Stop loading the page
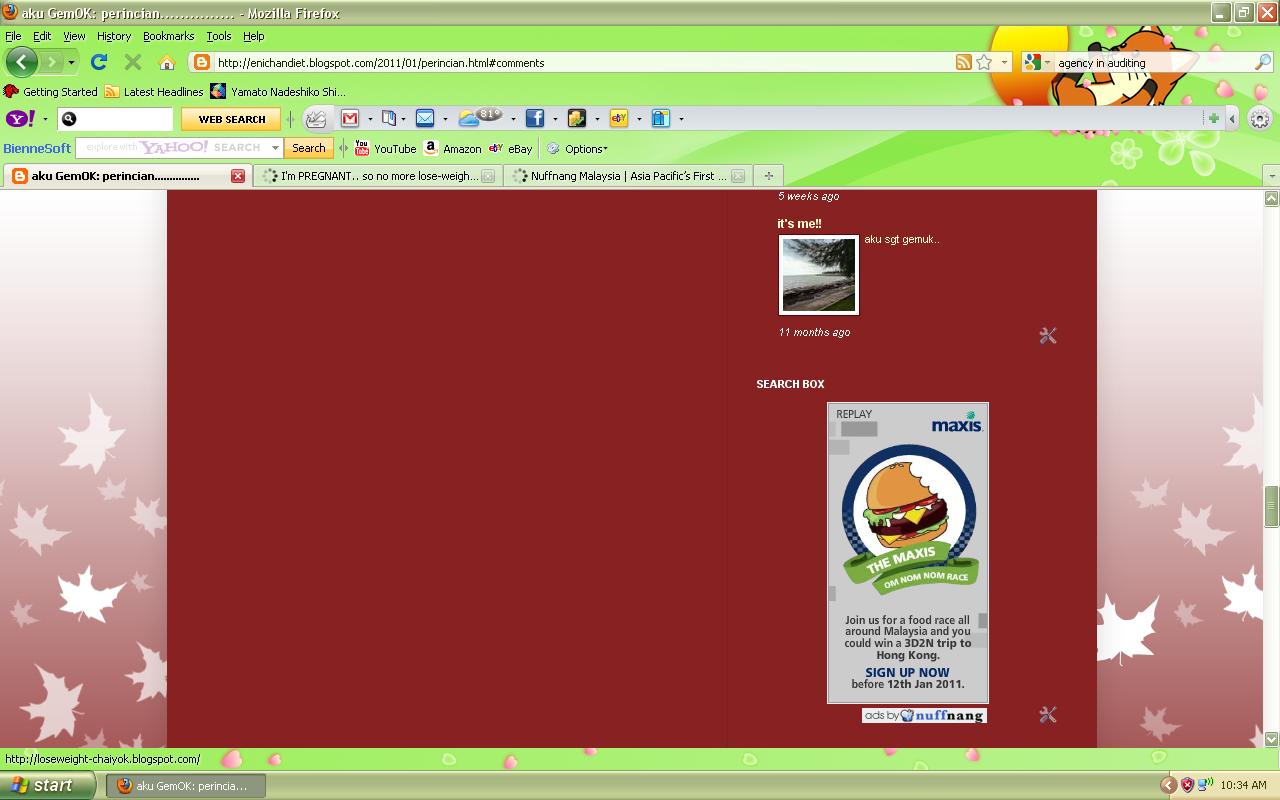This screenshot has height=800, width=1280. [132, 62]
